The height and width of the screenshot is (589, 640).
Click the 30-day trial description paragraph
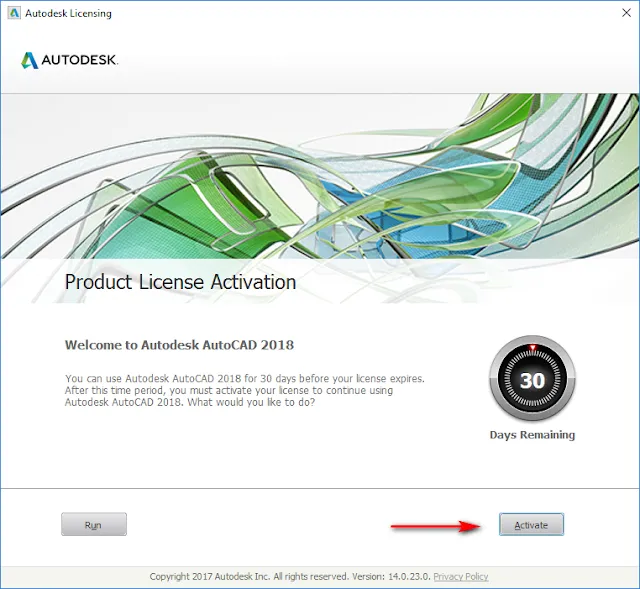coord(245,390)
